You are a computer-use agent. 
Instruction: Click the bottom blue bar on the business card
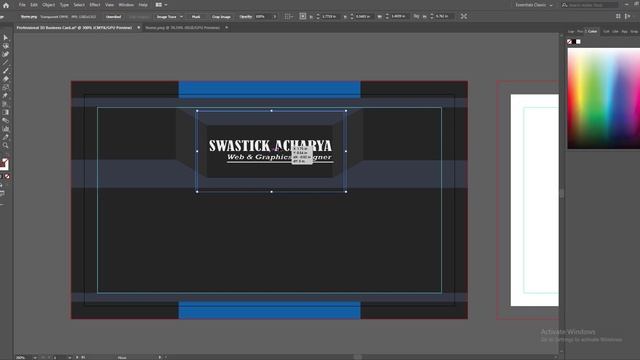click(x=269, y=310)
